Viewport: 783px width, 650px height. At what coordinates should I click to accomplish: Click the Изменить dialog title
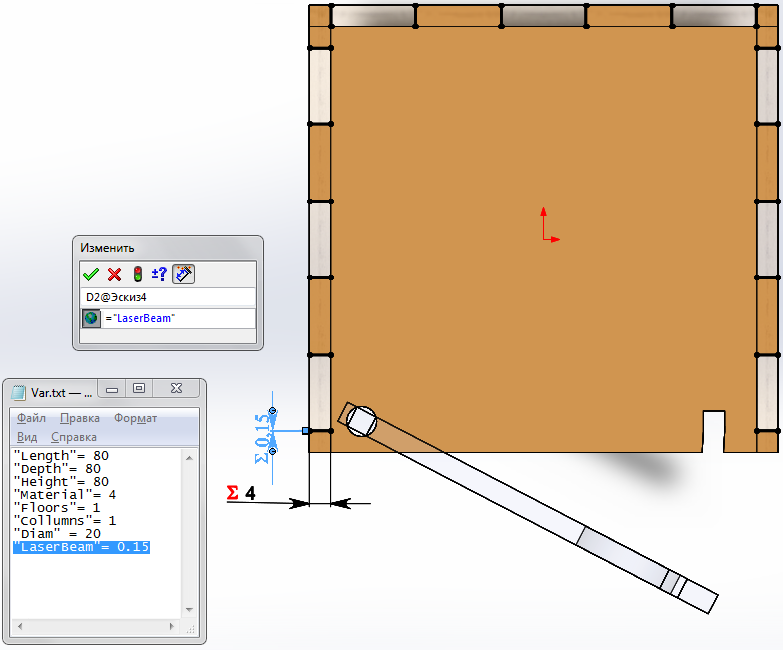(x=107, y=248)
